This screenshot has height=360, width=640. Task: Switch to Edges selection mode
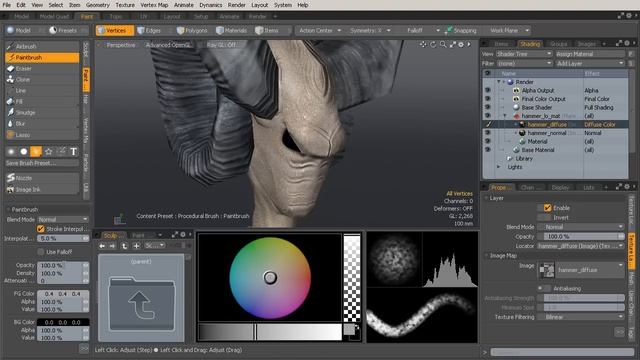coord(153,31)
